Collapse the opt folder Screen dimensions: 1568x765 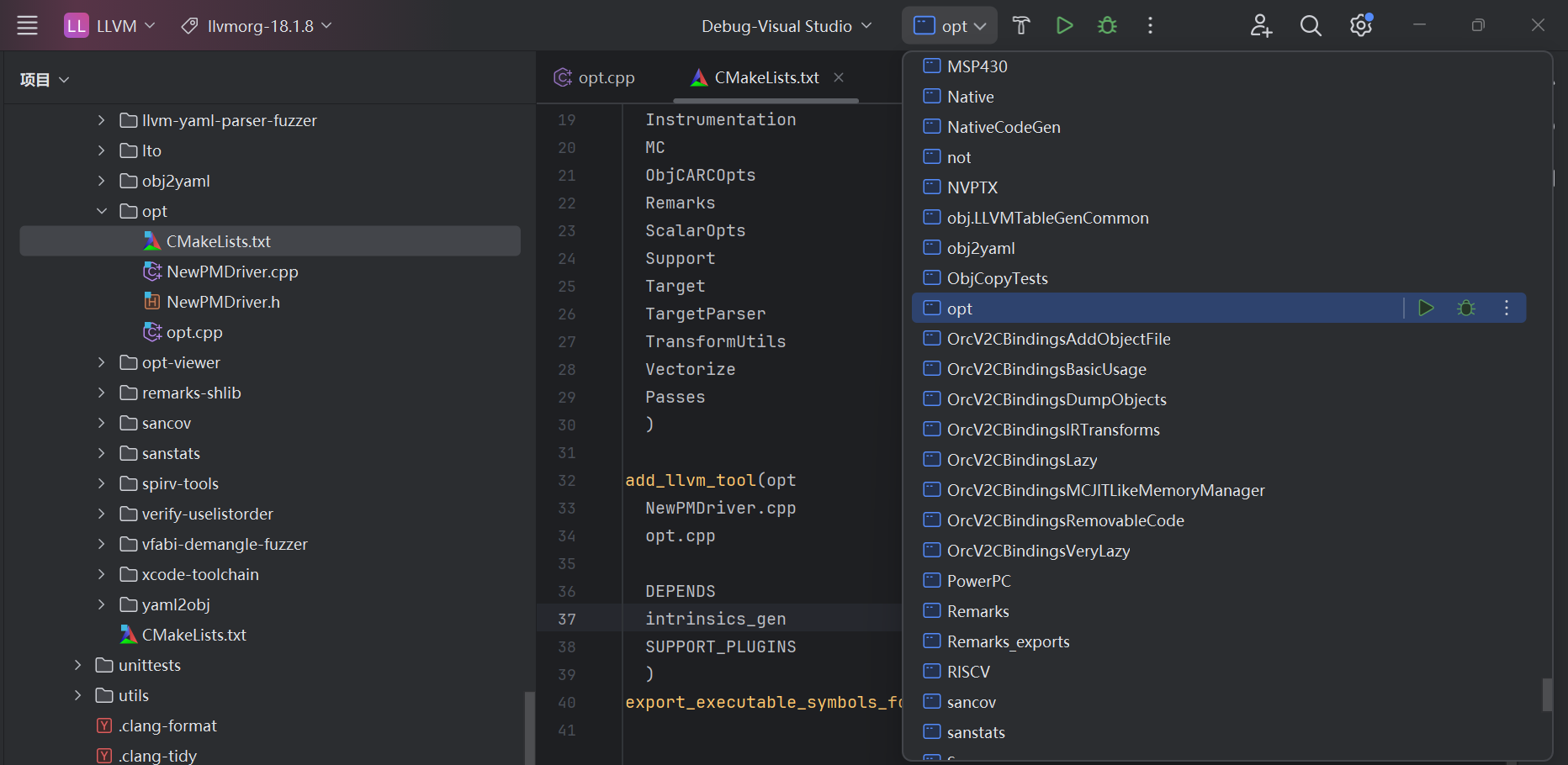[102, 211]
